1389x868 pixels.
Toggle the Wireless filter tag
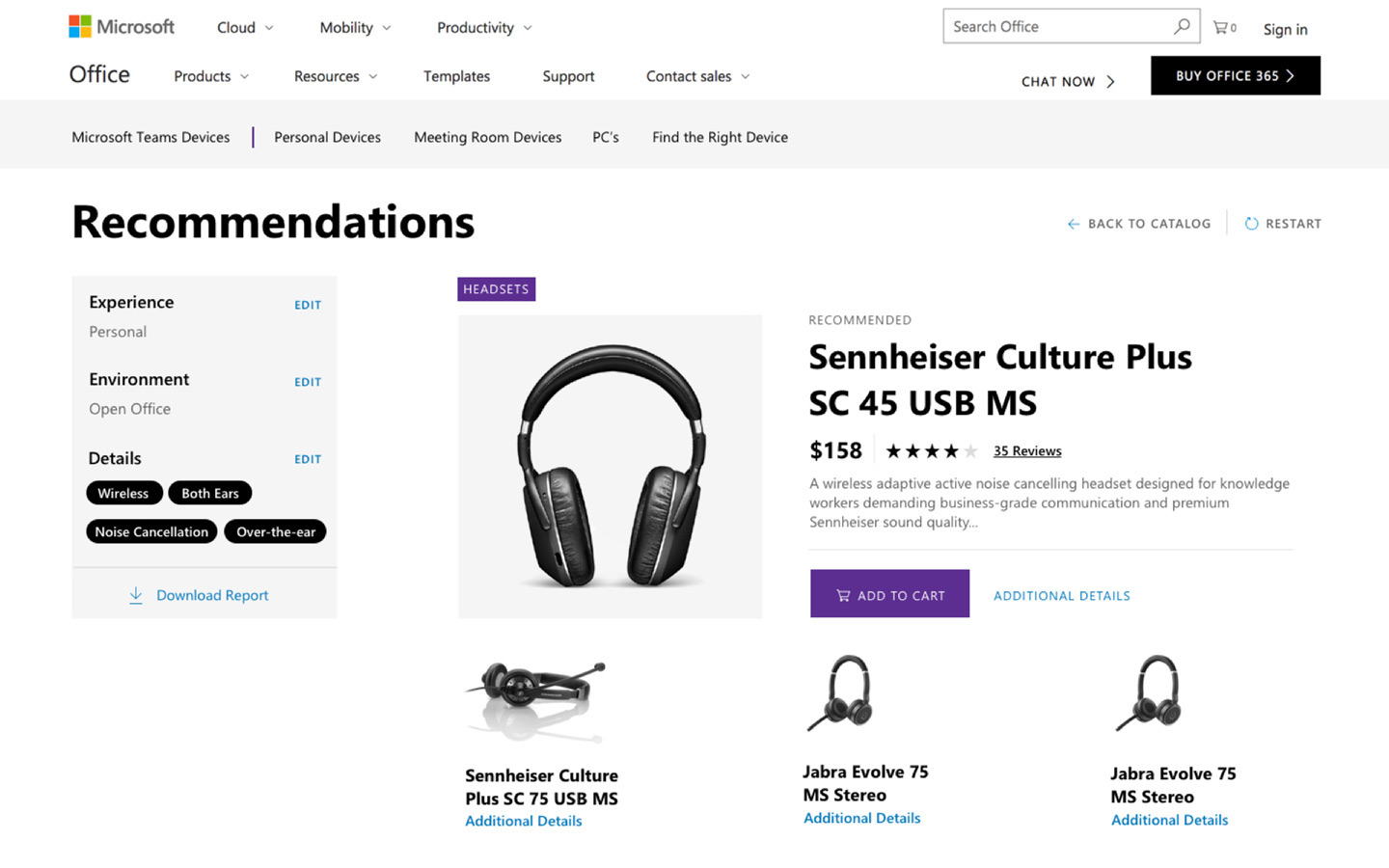123,493
